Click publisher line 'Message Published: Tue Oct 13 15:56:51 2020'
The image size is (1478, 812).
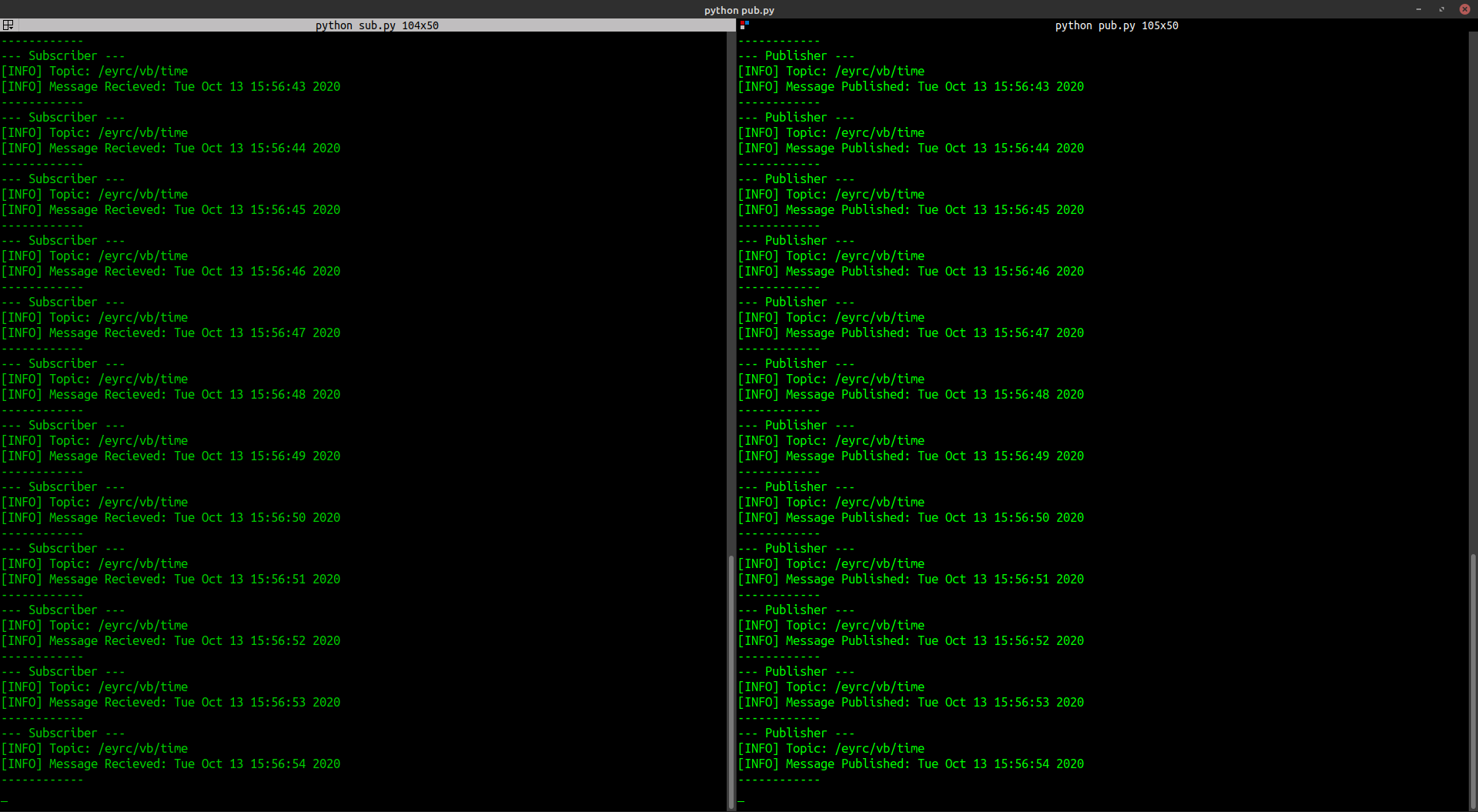pyautogui.click(x=911, y=580)
